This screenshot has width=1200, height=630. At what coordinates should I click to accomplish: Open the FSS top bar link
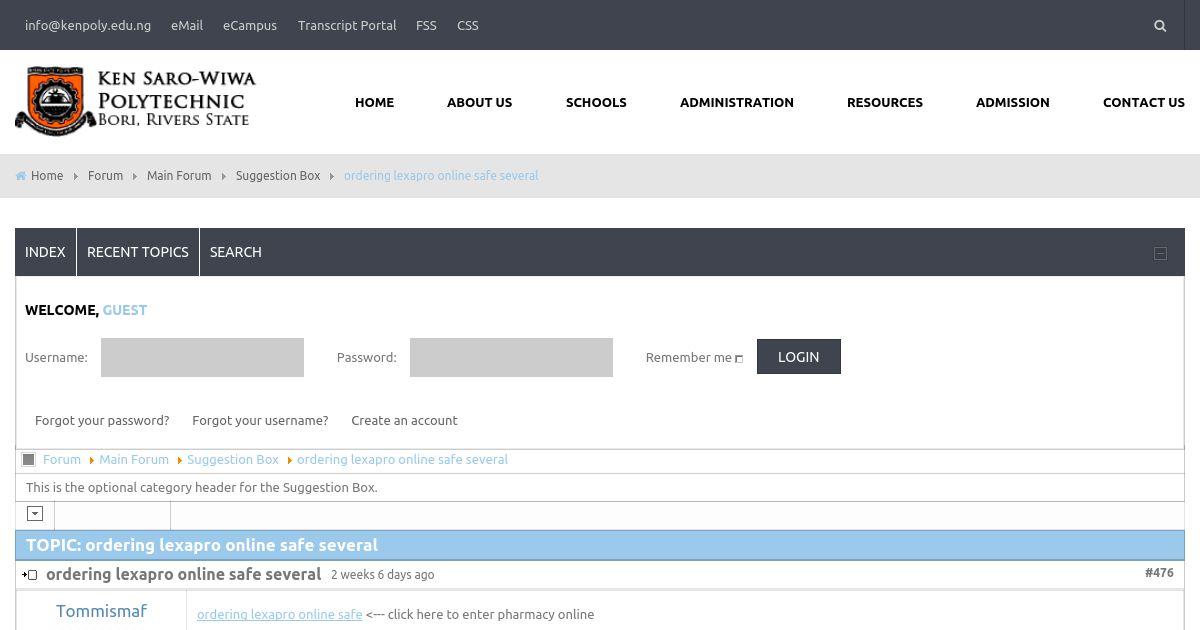[426, 25]
